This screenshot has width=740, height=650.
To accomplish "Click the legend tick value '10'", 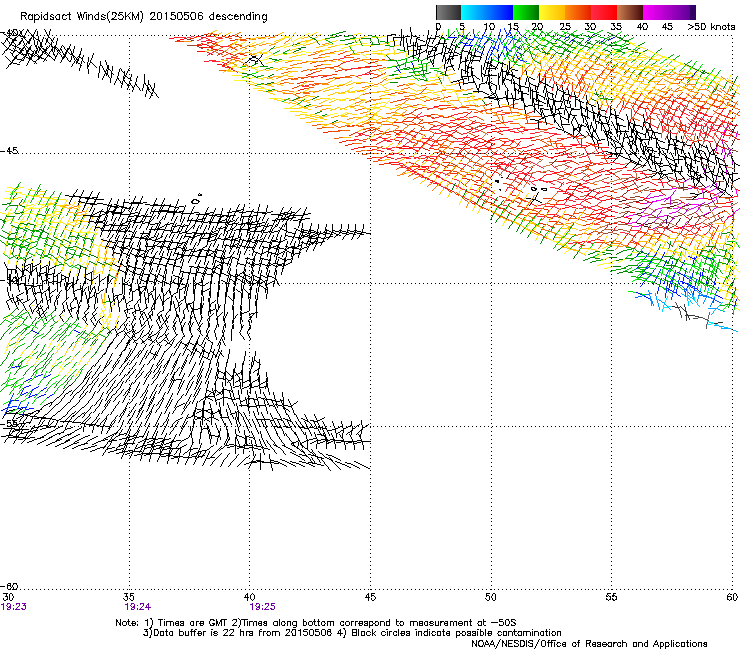I will (489, 27).
